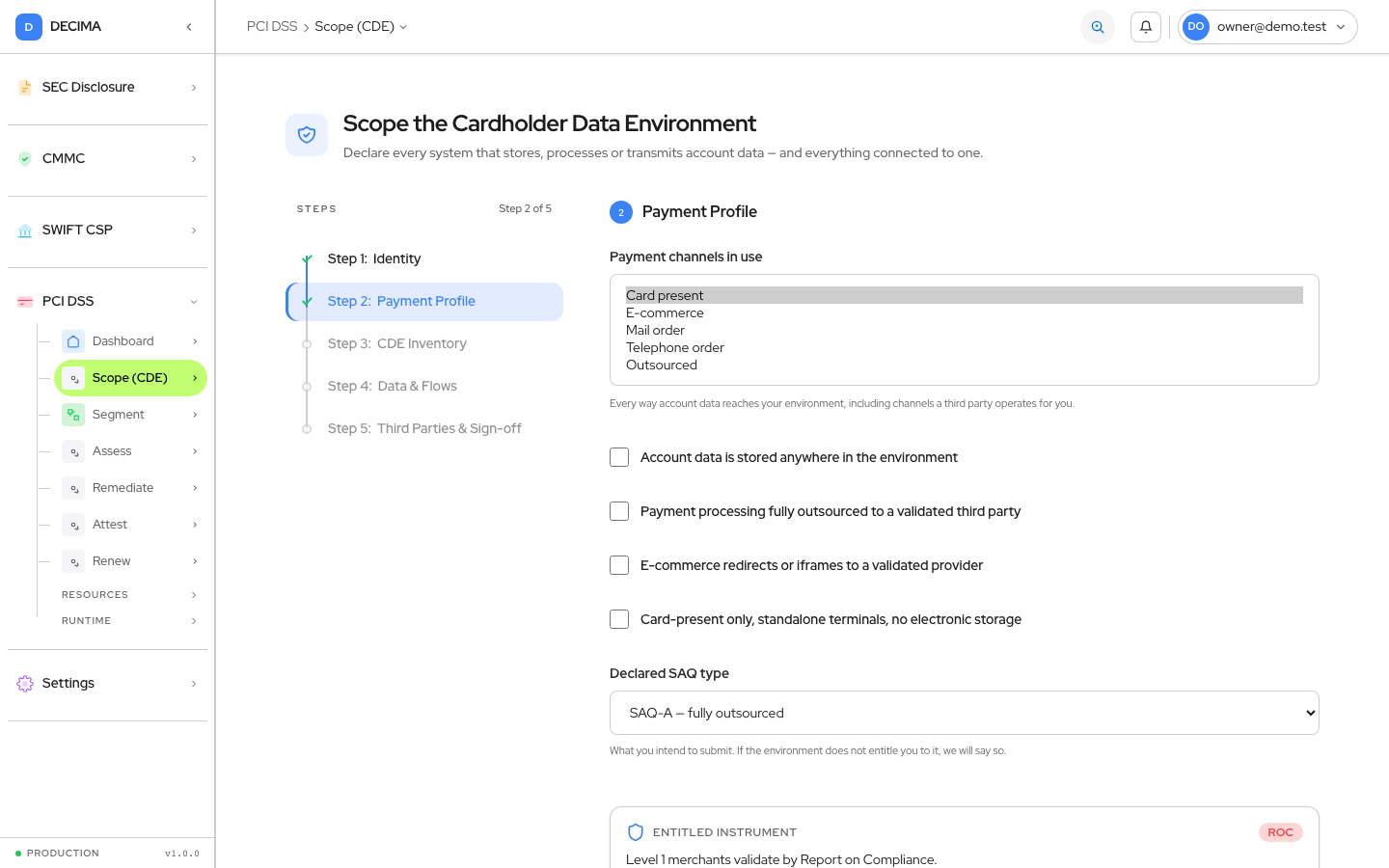Select E-commerce payment channel
The height and width of the screenshot is (868, 1389).
[965, 312]
